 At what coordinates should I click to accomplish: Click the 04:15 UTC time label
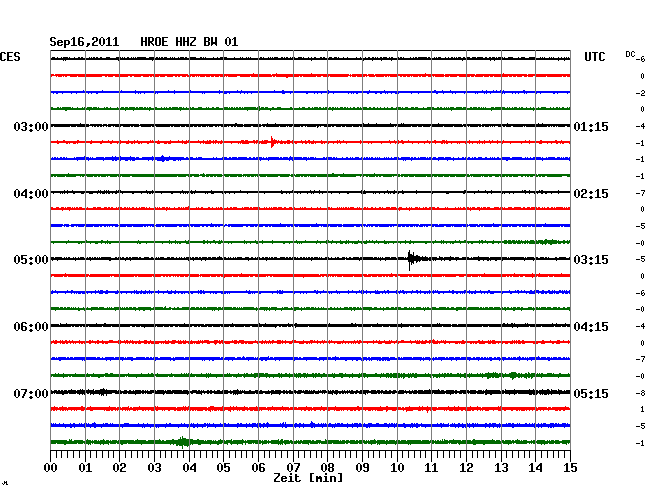(591, 327)
